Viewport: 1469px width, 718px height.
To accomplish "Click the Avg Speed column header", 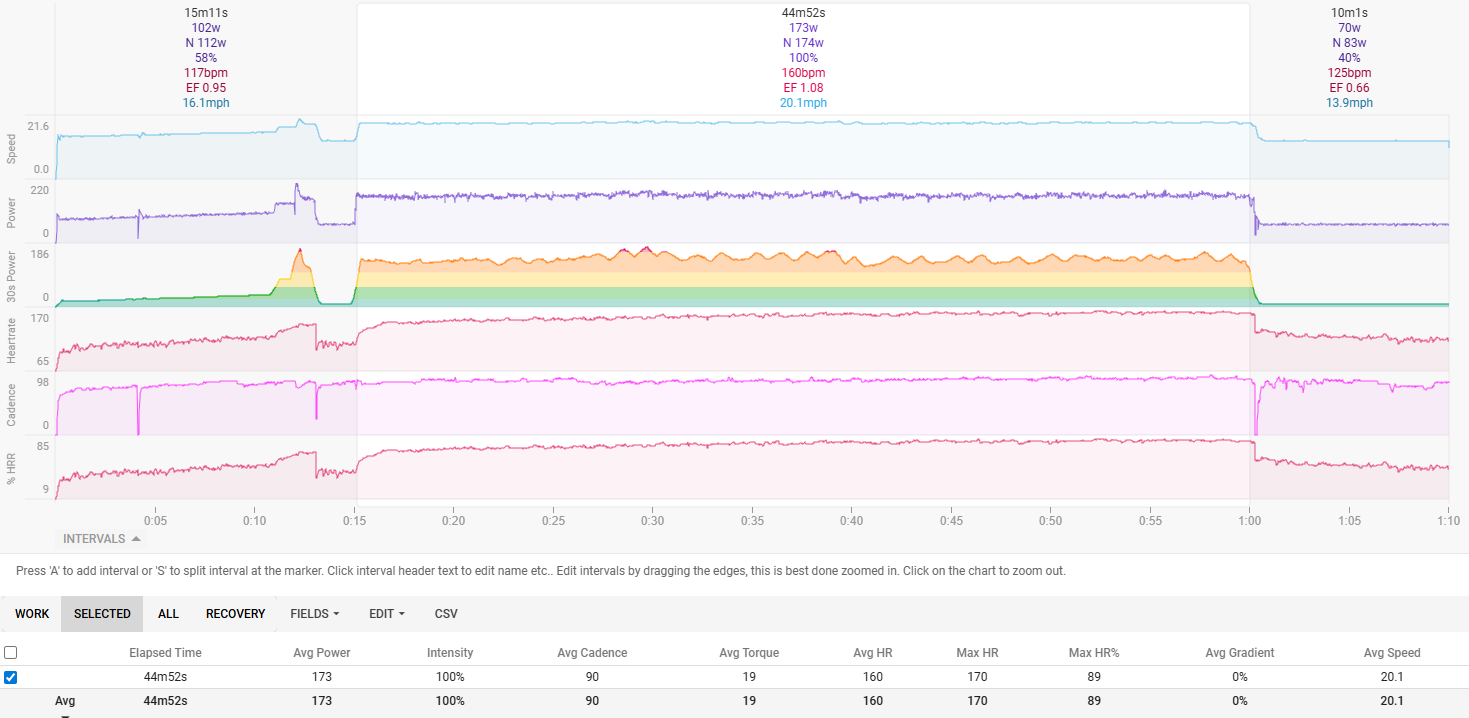I will 1391,652.
